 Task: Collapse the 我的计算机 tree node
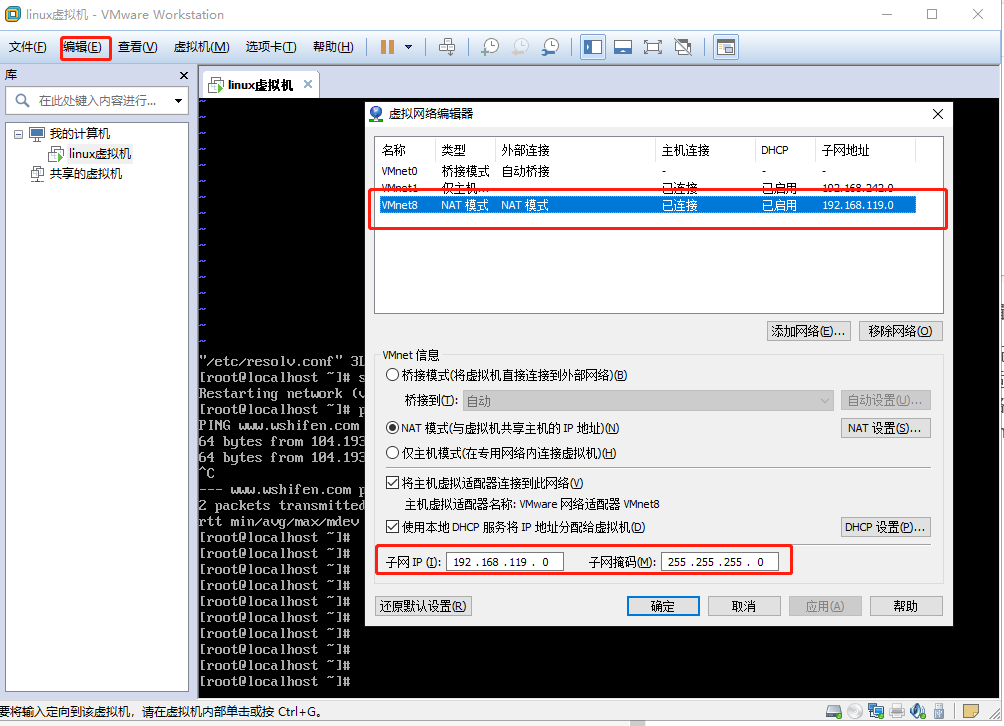click(18, 134)
